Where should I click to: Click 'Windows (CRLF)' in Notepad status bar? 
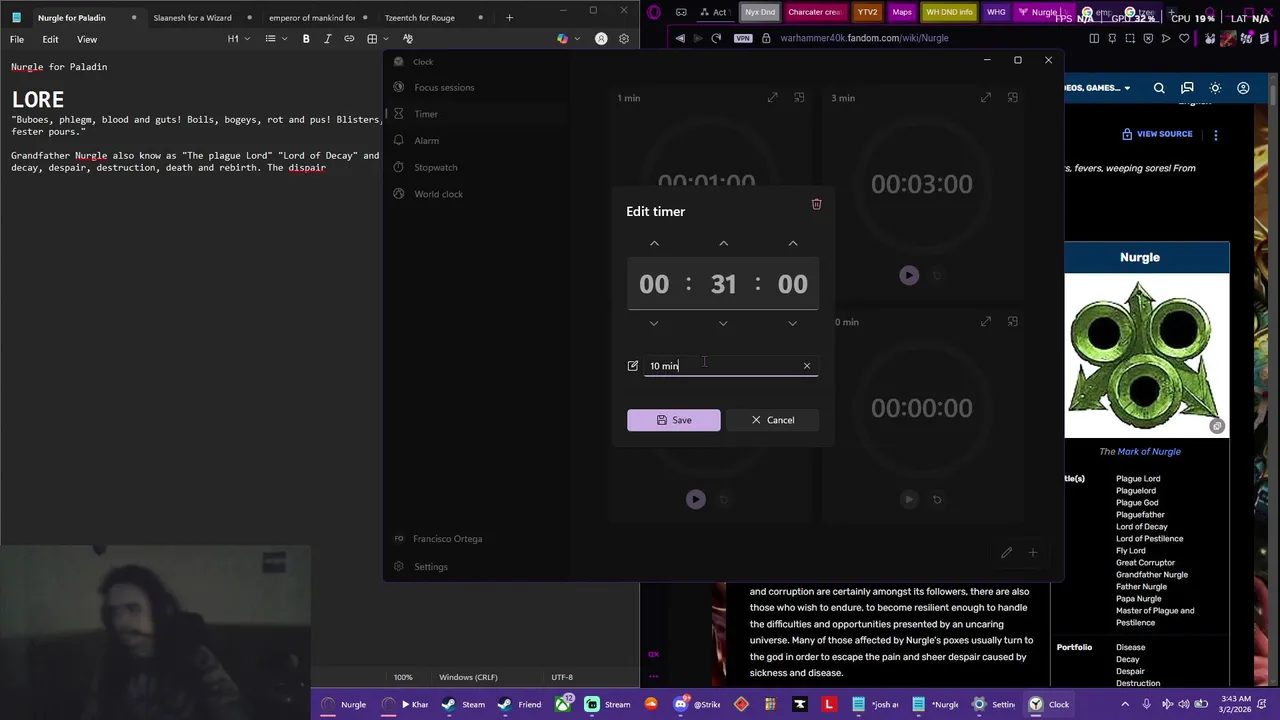pos(468,677)
